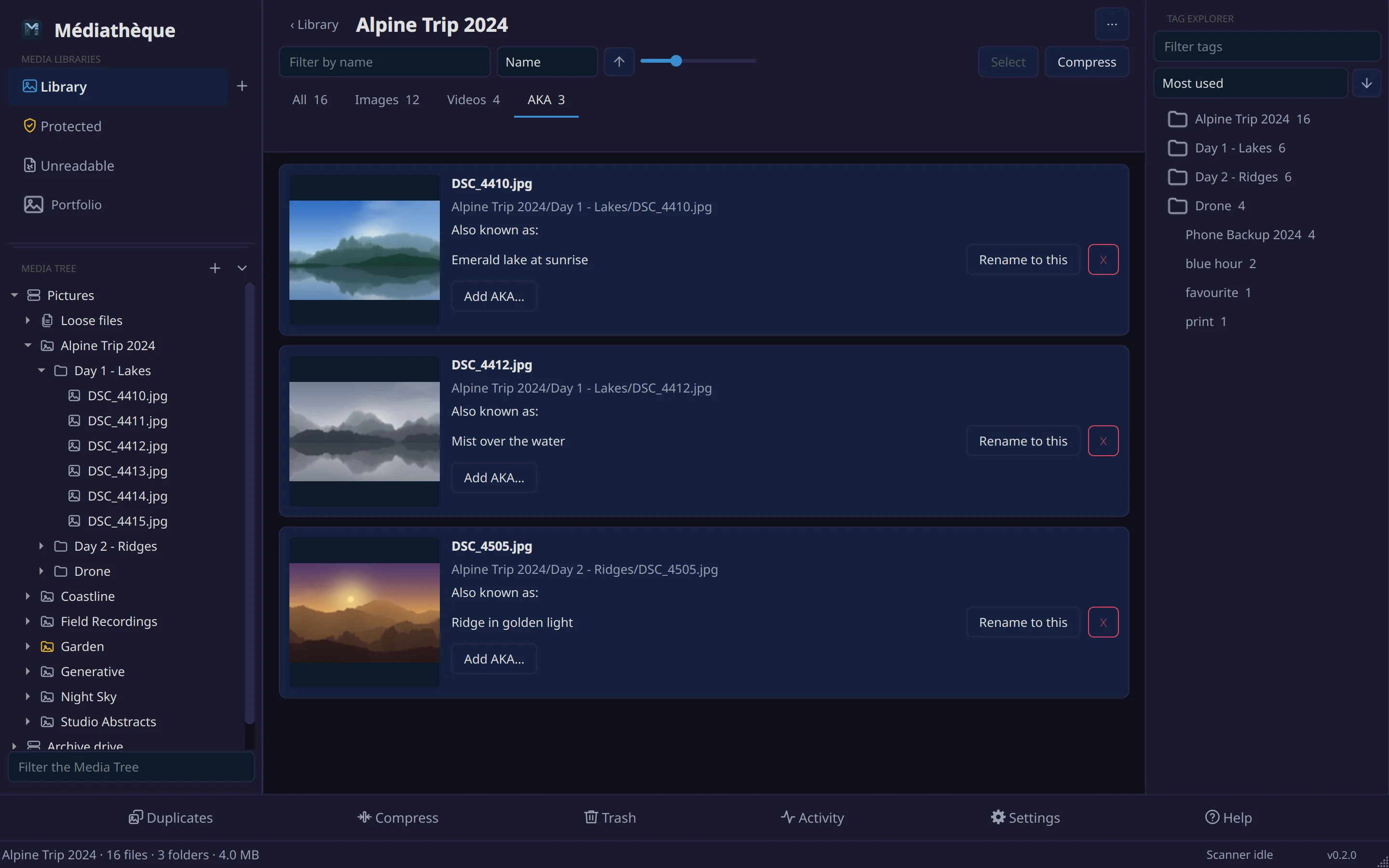Open the three-dots more options menu
1389x868 pixels.
pyautogui.click(x=1112, y=24)
